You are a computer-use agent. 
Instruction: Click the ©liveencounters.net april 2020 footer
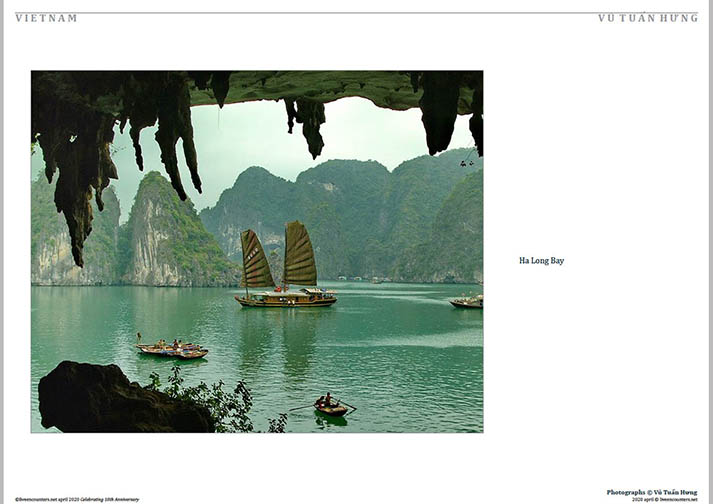coord(47,499)
